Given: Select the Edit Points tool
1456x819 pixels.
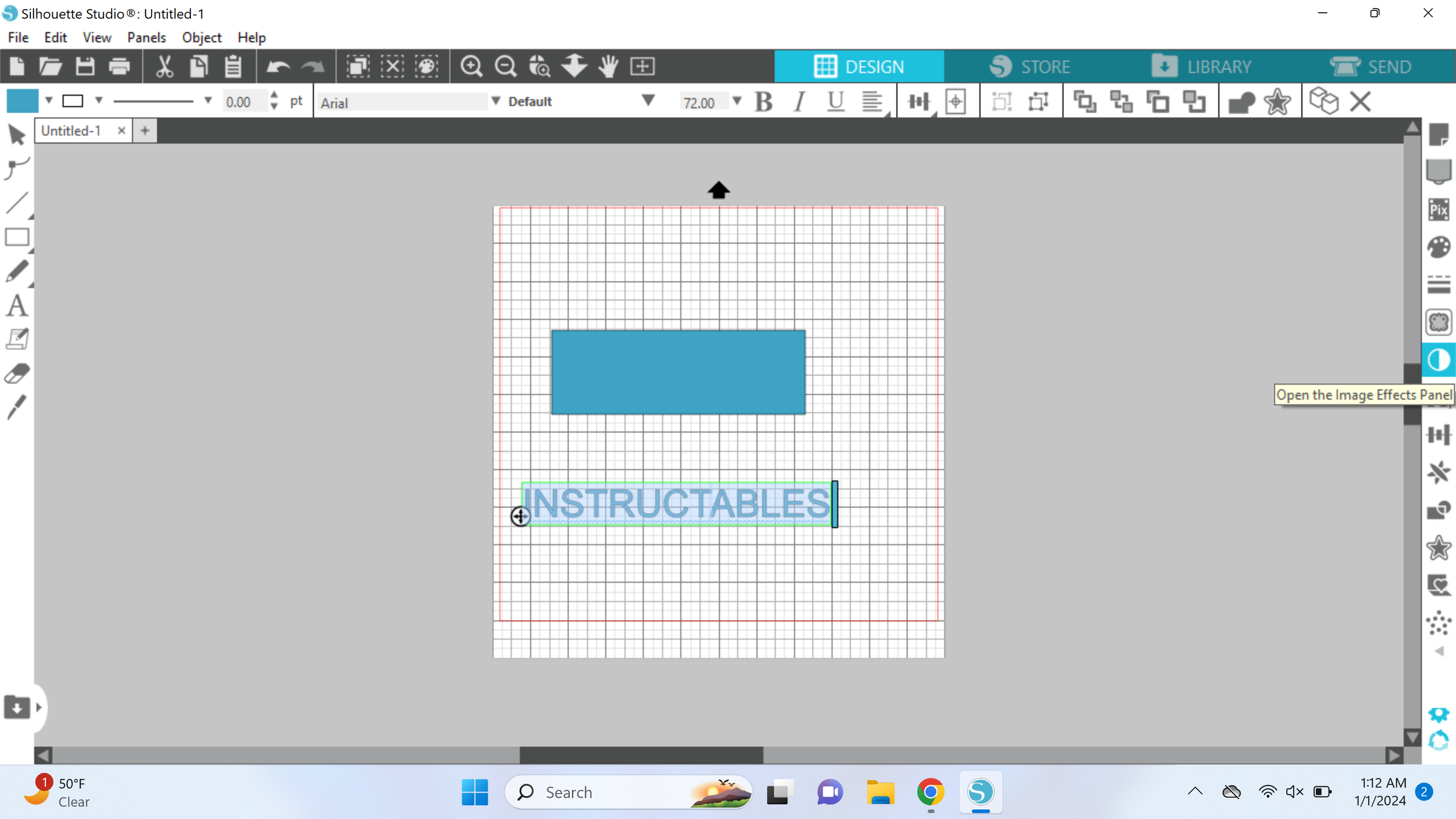Looking at the screenshot, I should point(17,169).
